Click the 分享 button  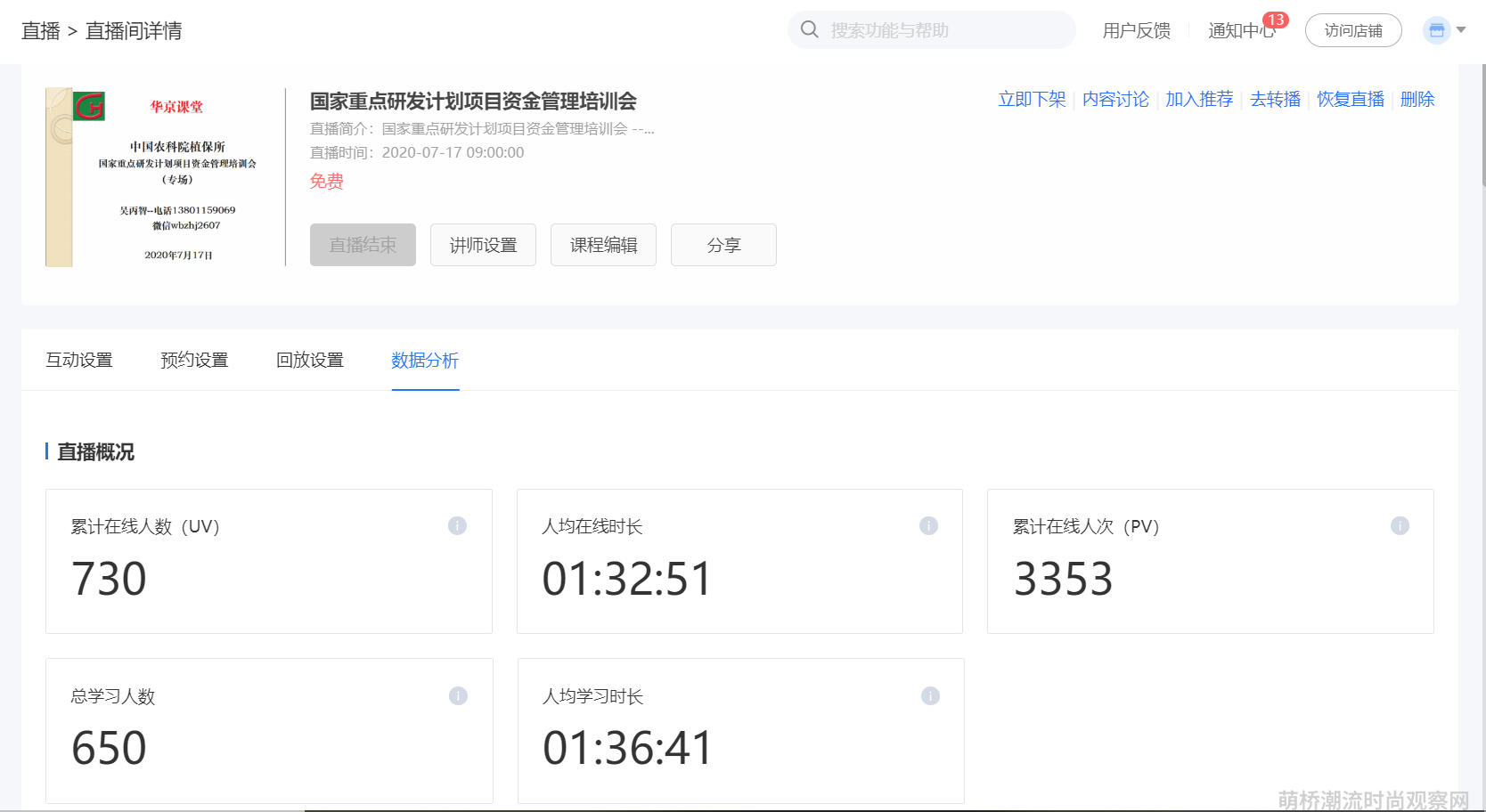coord(723,245)
